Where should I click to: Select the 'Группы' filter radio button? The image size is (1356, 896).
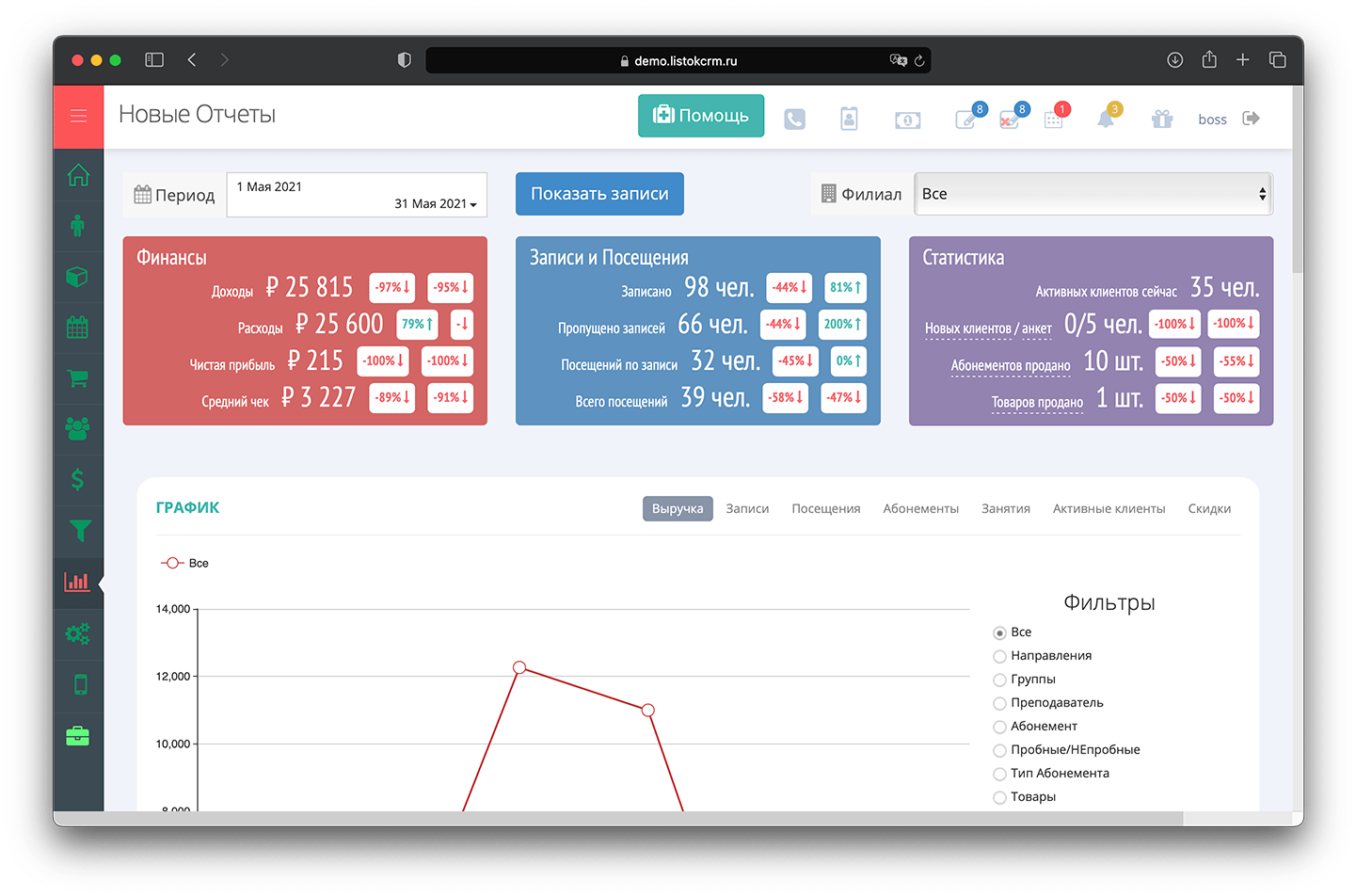coord(999,680)
